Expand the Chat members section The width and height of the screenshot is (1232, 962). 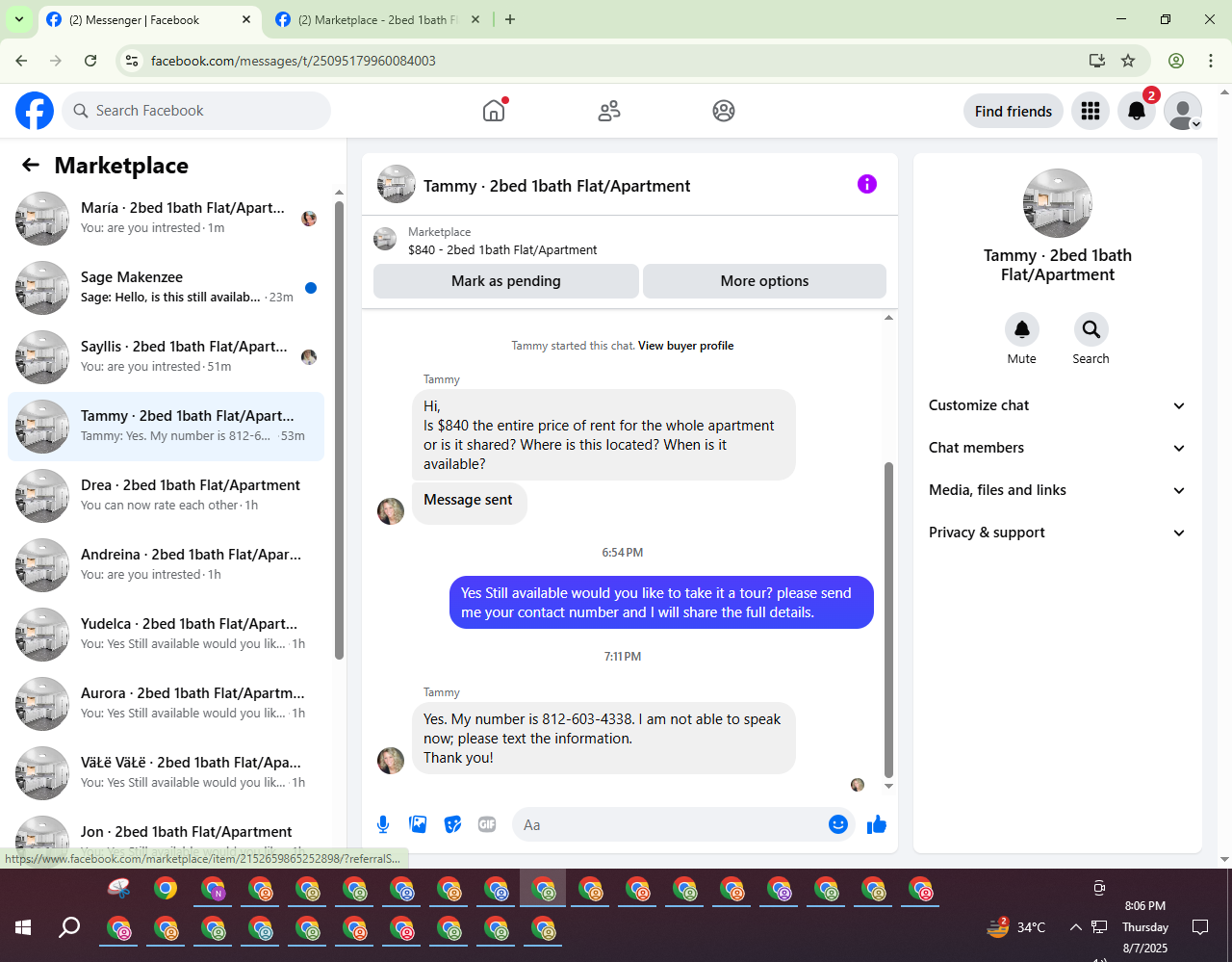point(1057,448)
